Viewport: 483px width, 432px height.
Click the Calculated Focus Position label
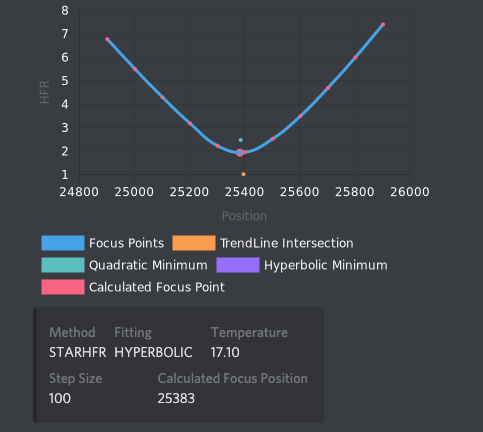click(x=233, y=379)
